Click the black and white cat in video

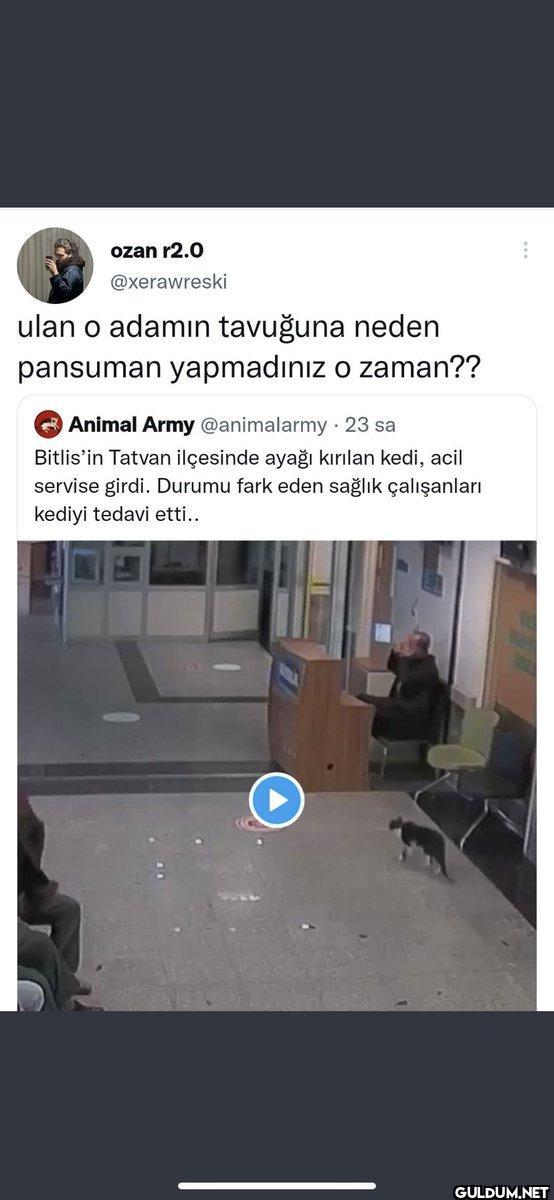[419, 846]
